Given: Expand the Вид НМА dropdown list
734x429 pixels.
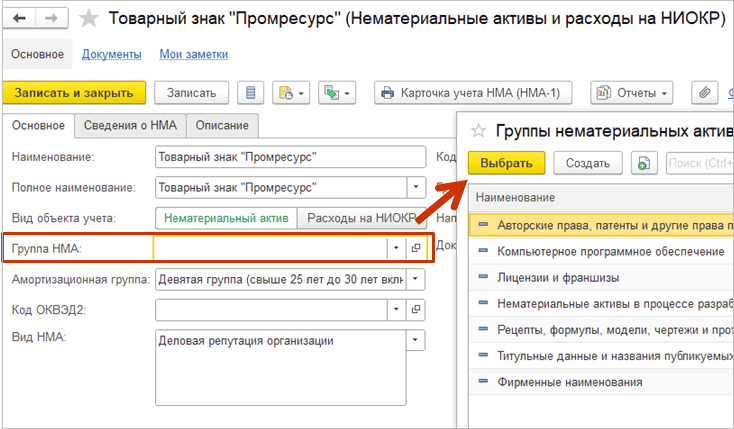Looking at the screenshot, I should pyautogui.click(x=415, y=340).
